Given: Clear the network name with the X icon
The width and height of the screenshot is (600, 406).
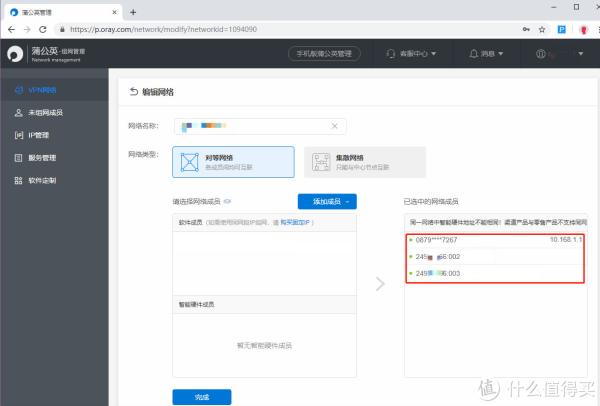Looking at the screenshot, I should (335, 127).
